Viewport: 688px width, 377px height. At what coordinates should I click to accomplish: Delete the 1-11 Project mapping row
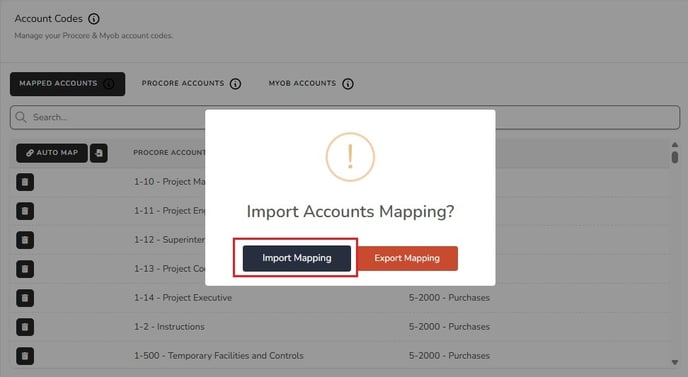pos(25,211)
